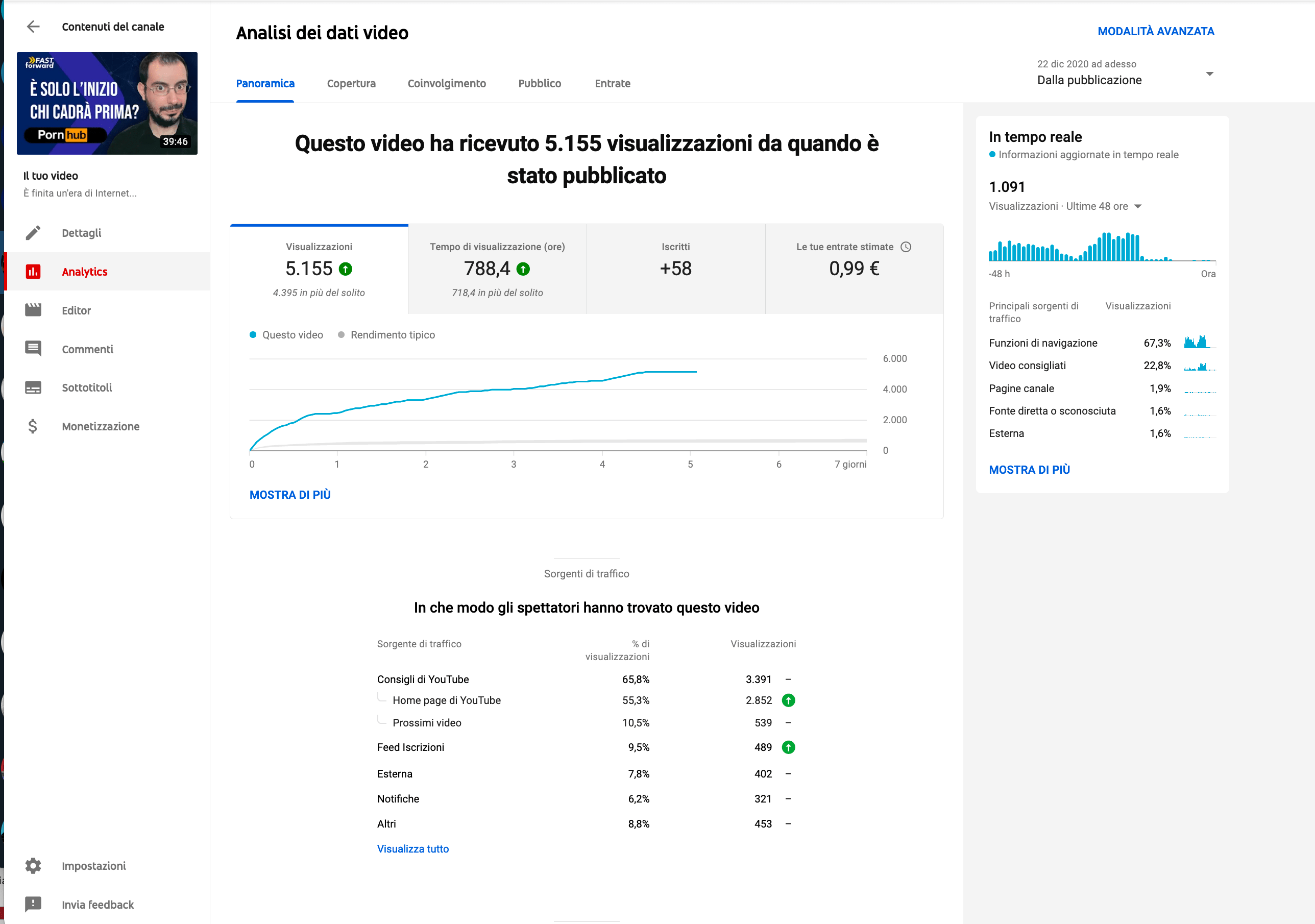
Task: Open the Monetizzazione dollar icon
Action: (33, 426)
